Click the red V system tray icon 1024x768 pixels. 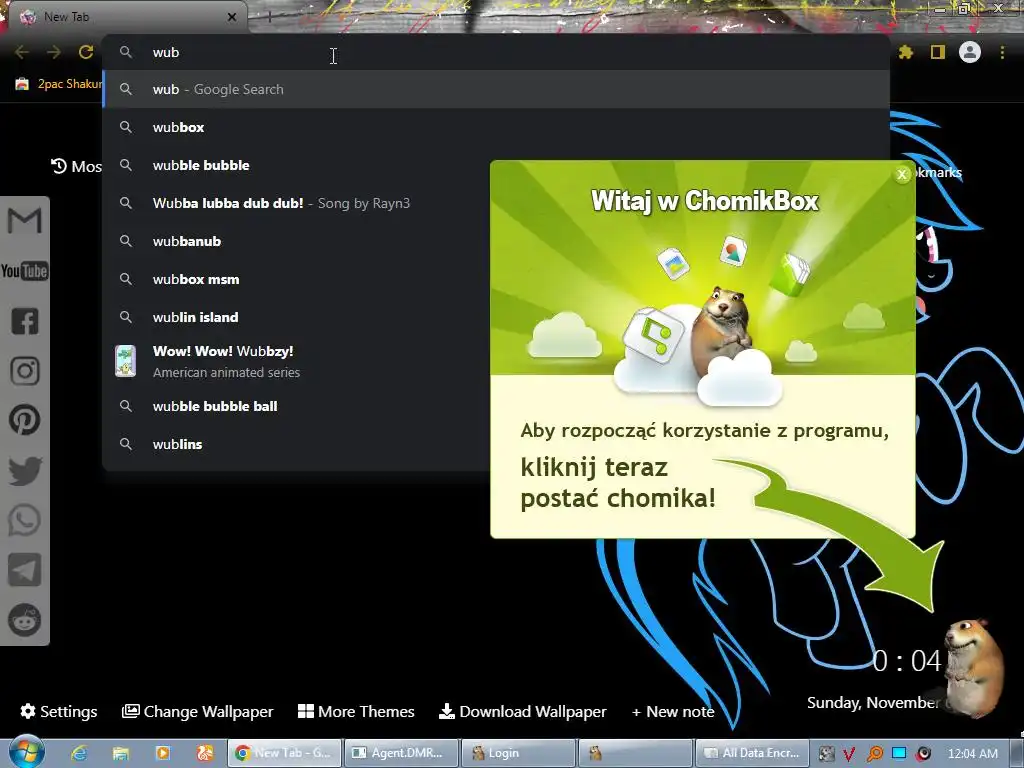pyautogui.click(x=849, y=754)
